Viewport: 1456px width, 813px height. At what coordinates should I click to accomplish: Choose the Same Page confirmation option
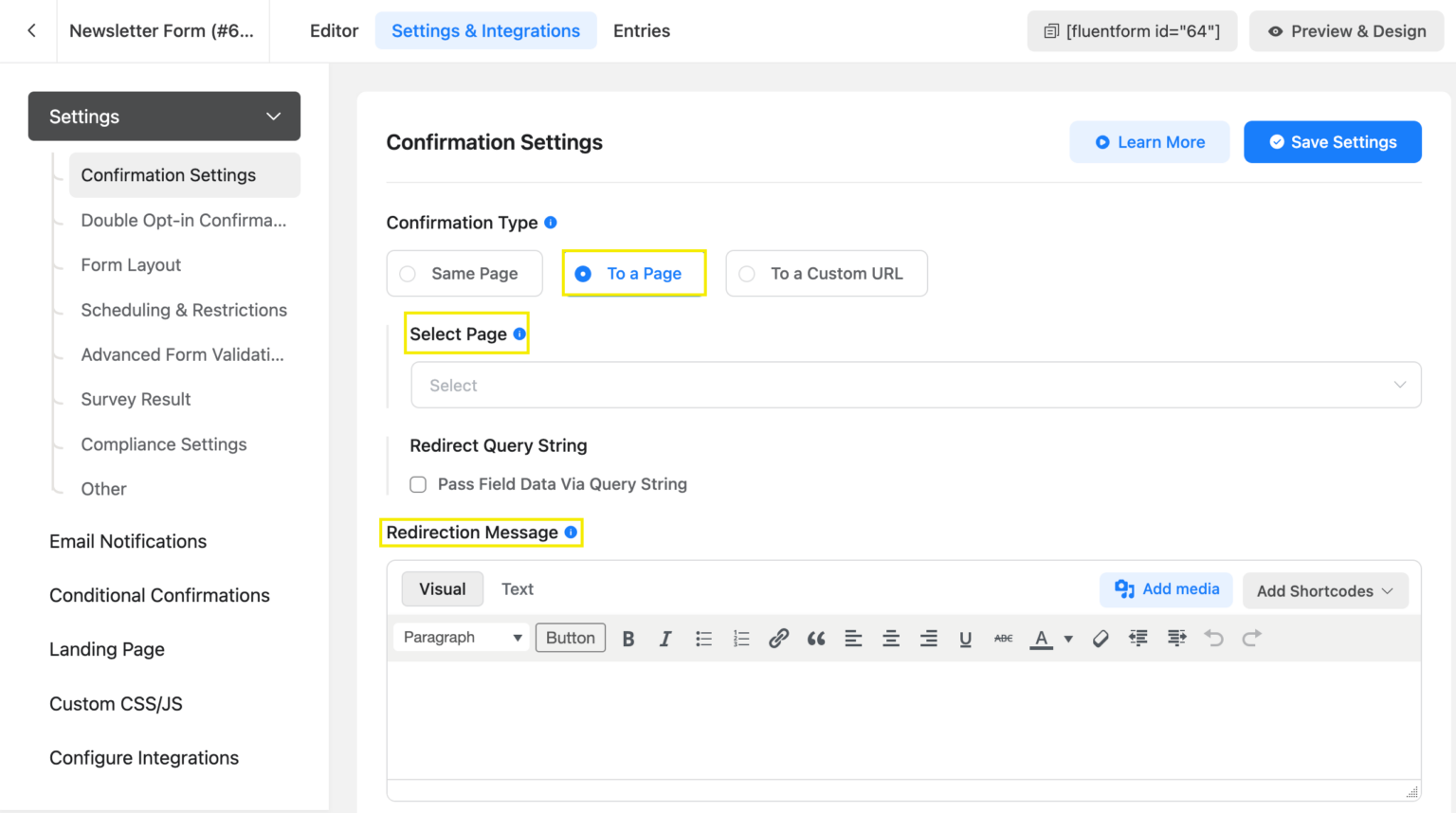click(x=464, y=273)
